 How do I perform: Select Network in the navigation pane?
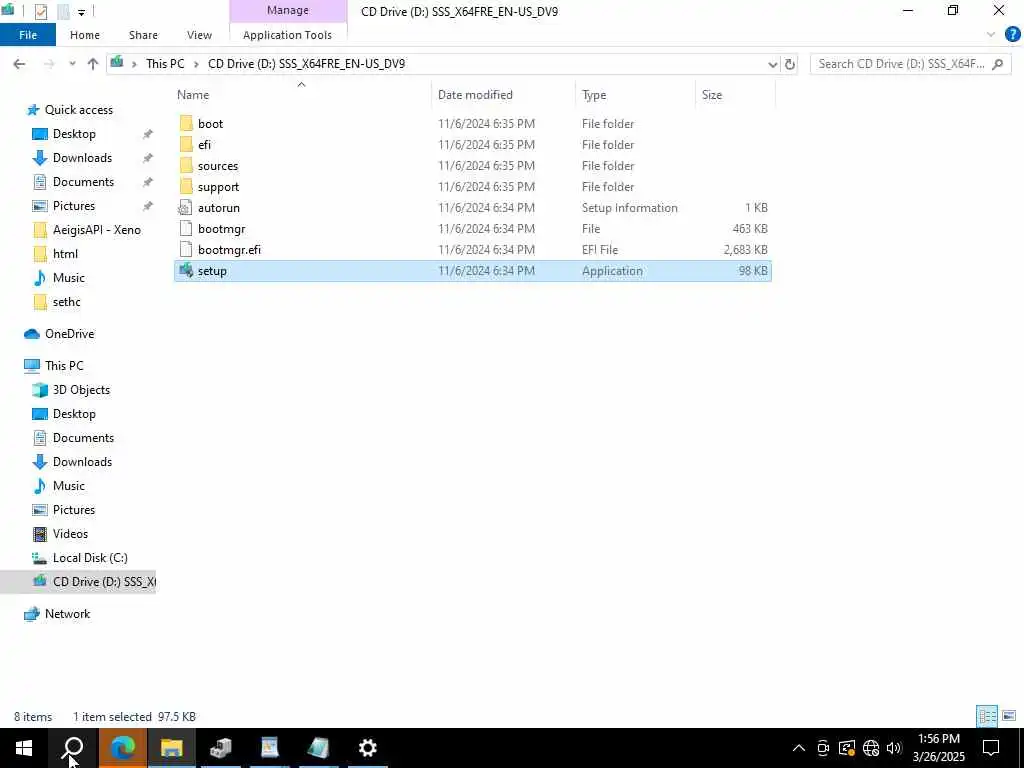click(67, 614)
